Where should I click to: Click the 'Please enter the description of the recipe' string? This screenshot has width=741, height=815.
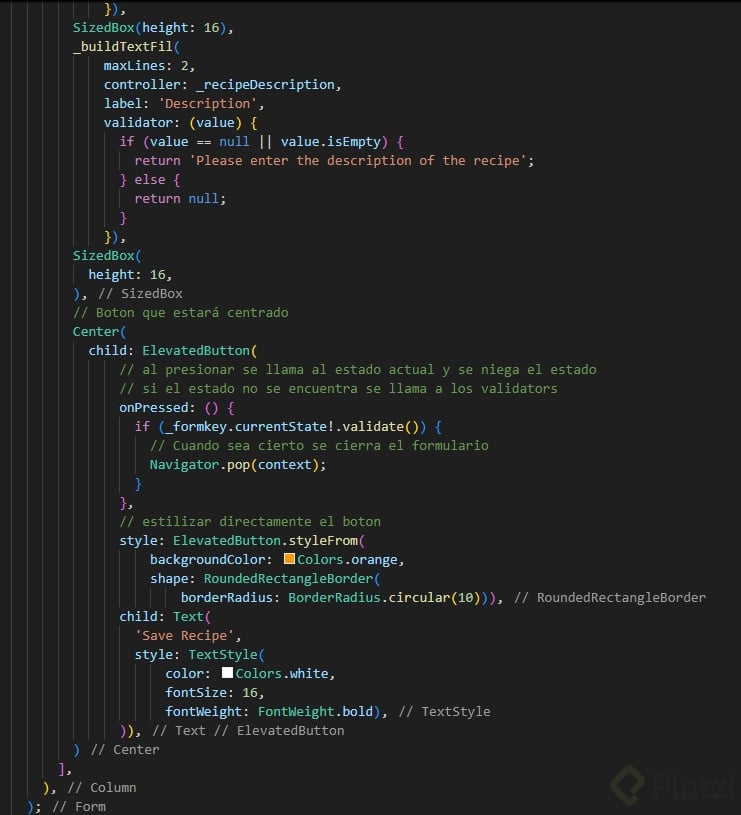click(358, 161)
